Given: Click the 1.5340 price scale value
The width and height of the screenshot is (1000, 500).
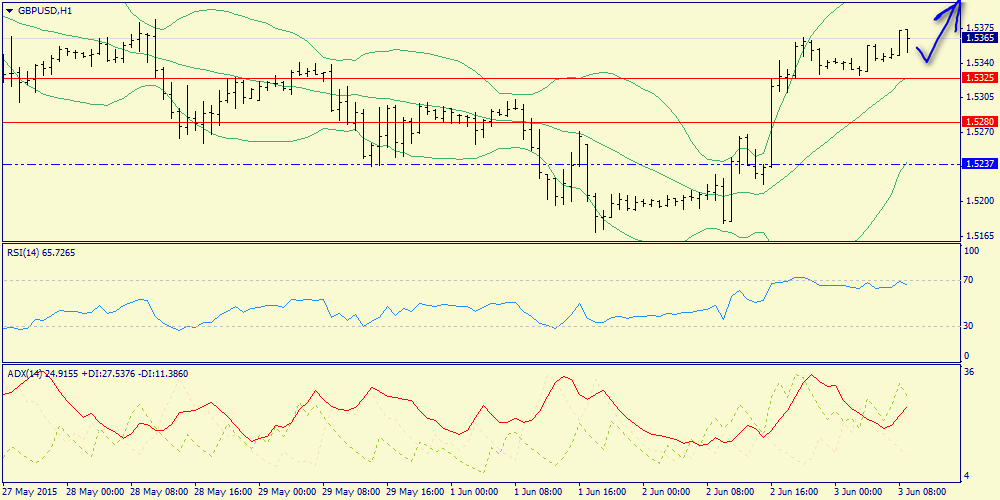Looking at the screenshot, I should [980, 62].
